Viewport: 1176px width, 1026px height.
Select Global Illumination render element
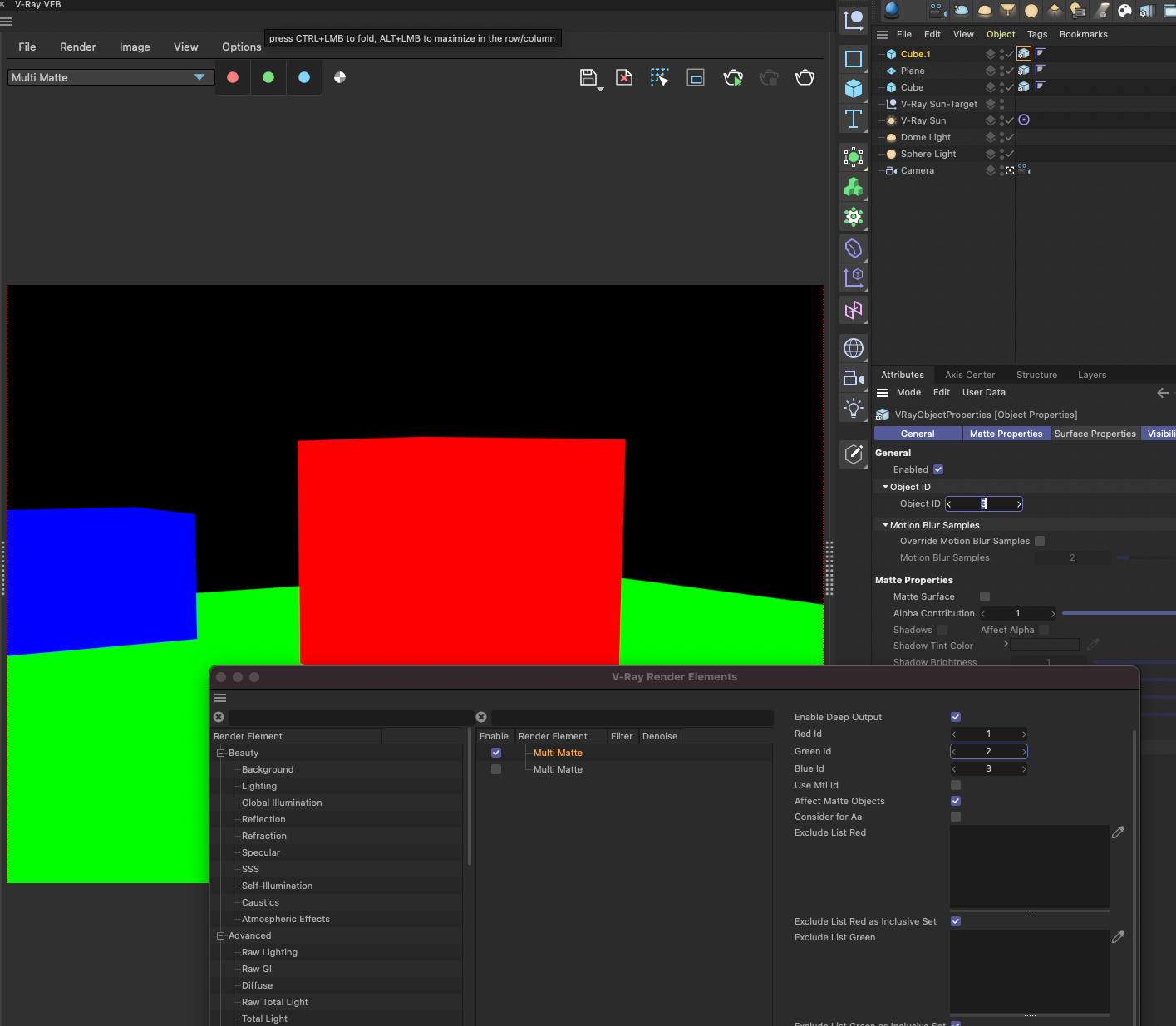(x=282, y=803)
